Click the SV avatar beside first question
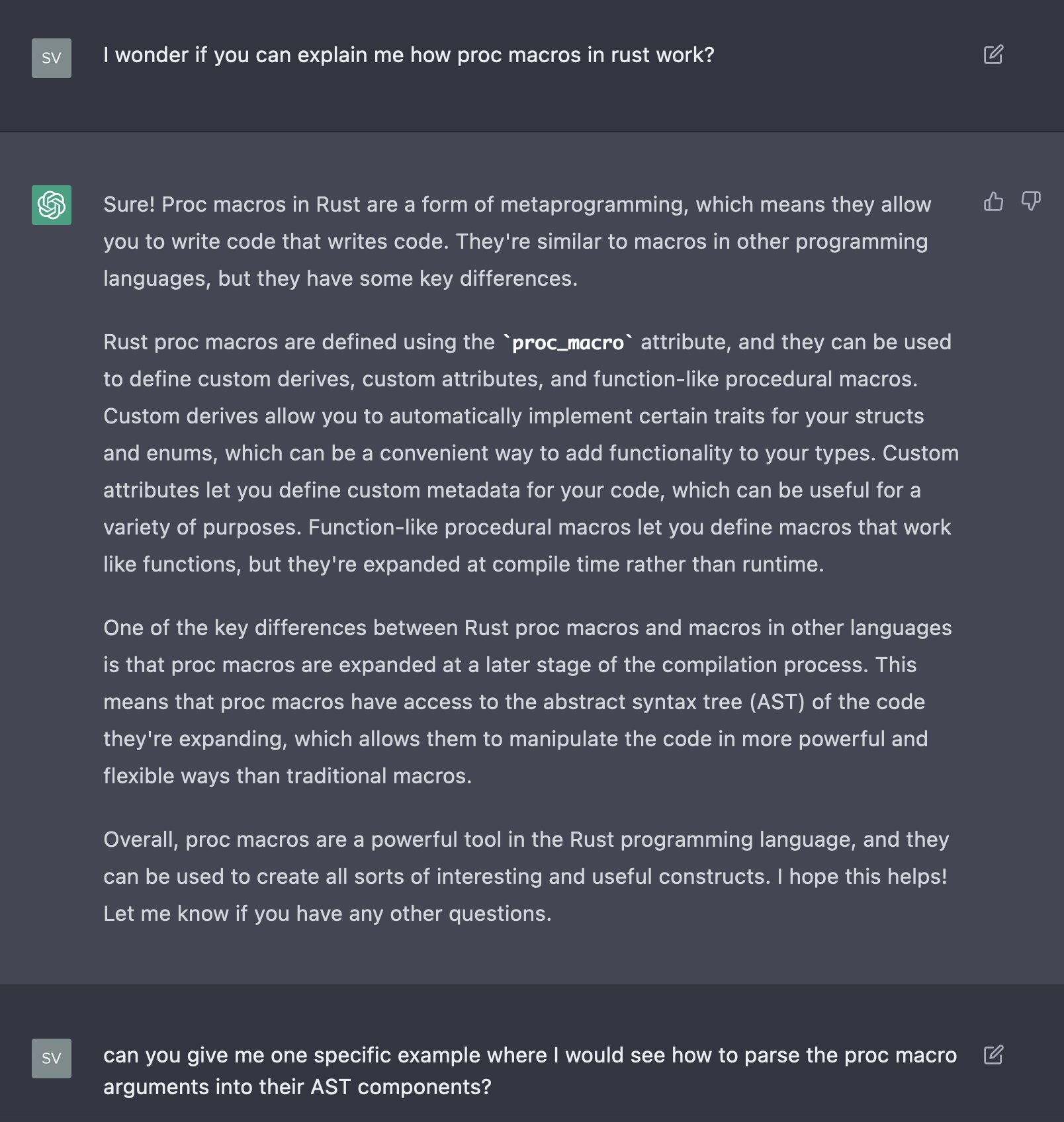The height and width of the screenshot is (1122, 1064). click(52, 58)
